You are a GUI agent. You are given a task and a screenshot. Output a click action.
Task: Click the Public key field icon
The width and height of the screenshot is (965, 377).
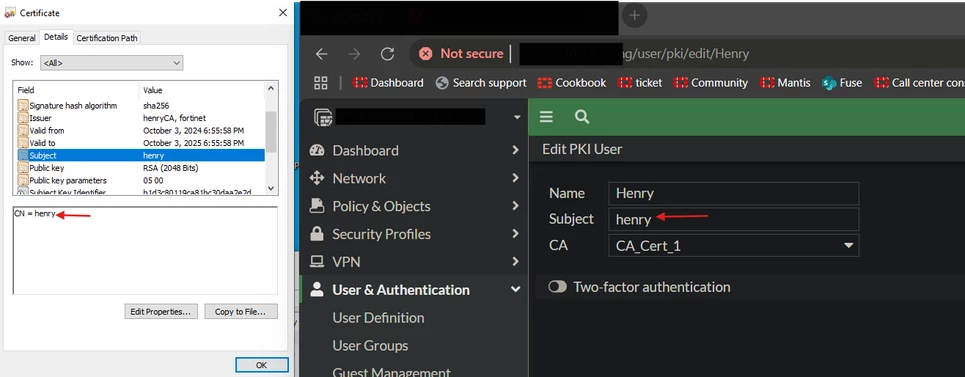pyautogui.click(x=23, y=168)
